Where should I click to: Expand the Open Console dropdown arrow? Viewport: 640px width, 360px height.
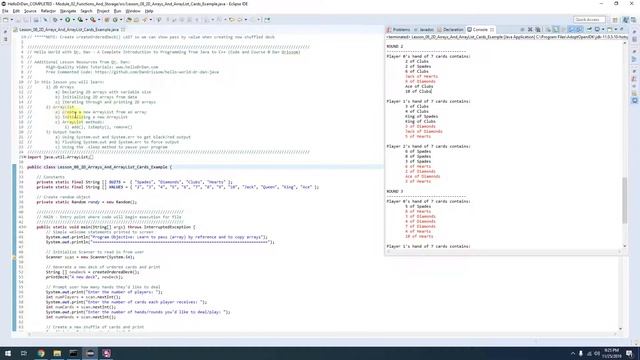point(616,29)
